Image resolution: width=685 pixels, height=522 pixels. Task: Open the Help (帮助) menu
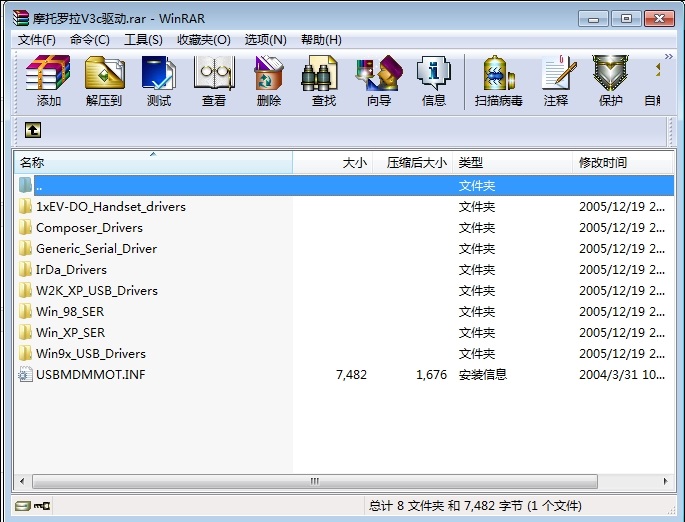coord(321,40)
